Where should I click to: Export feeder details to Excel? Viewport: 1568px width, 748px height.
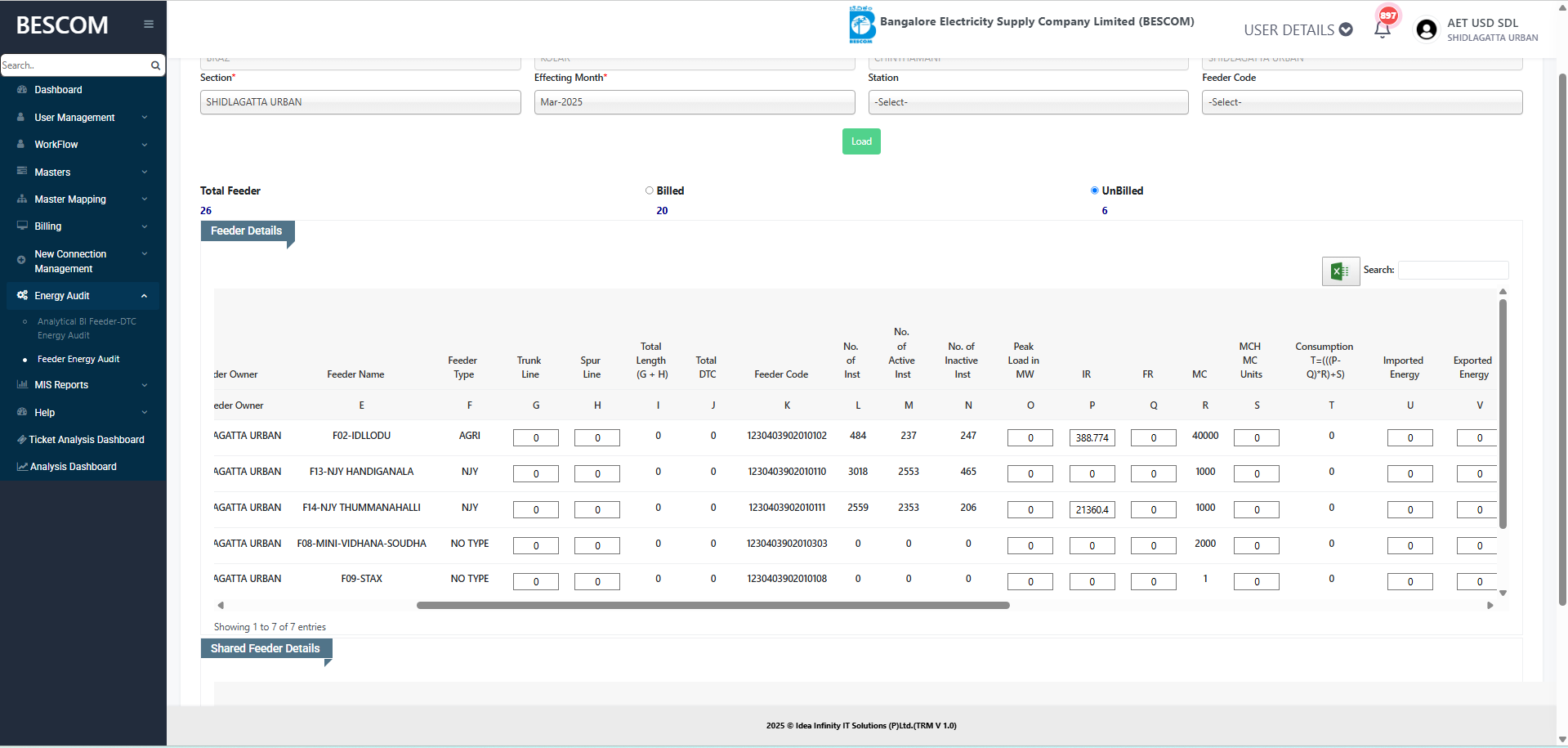[1341, 271]
